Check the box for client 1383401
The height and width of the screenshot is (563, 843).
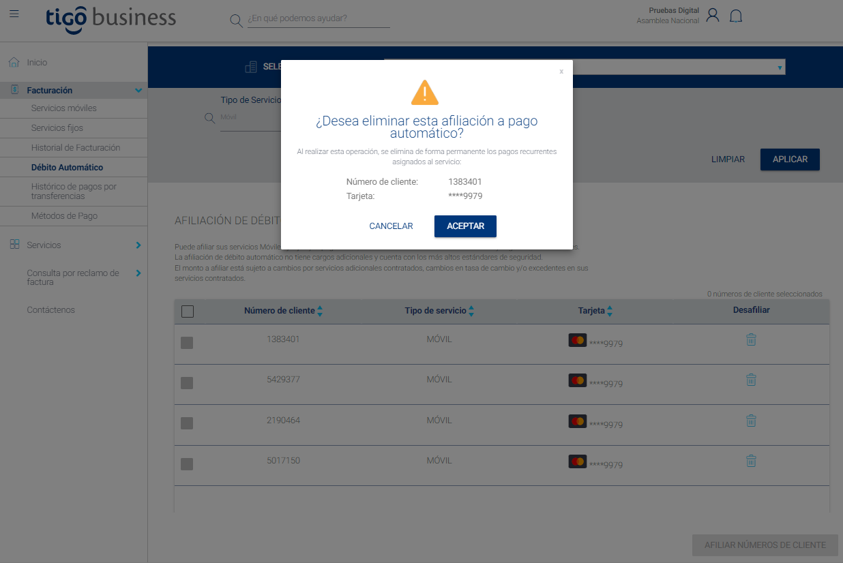click(187, 343)
